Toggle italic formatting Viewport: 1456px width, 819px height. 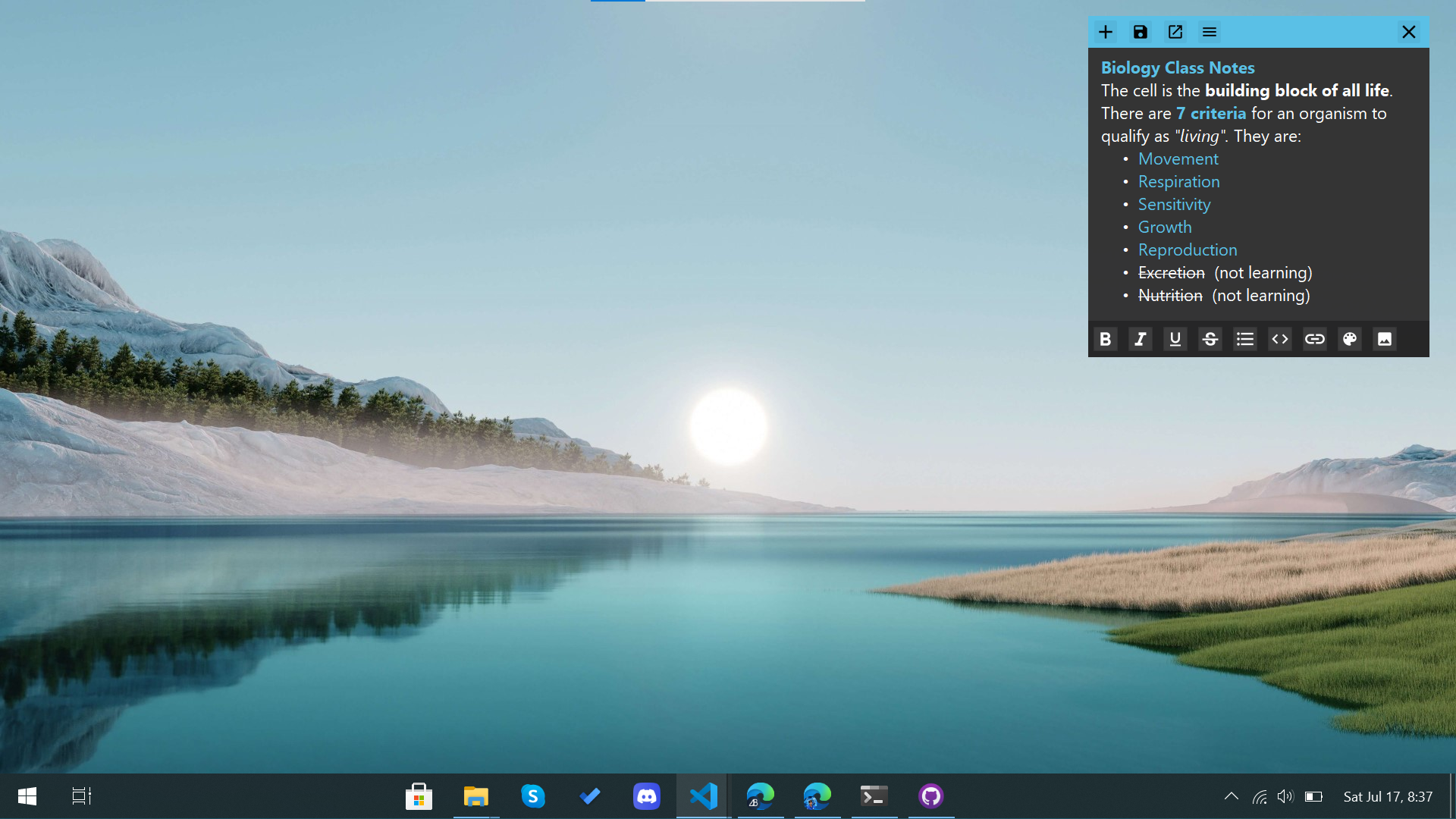click(1141, 339)
